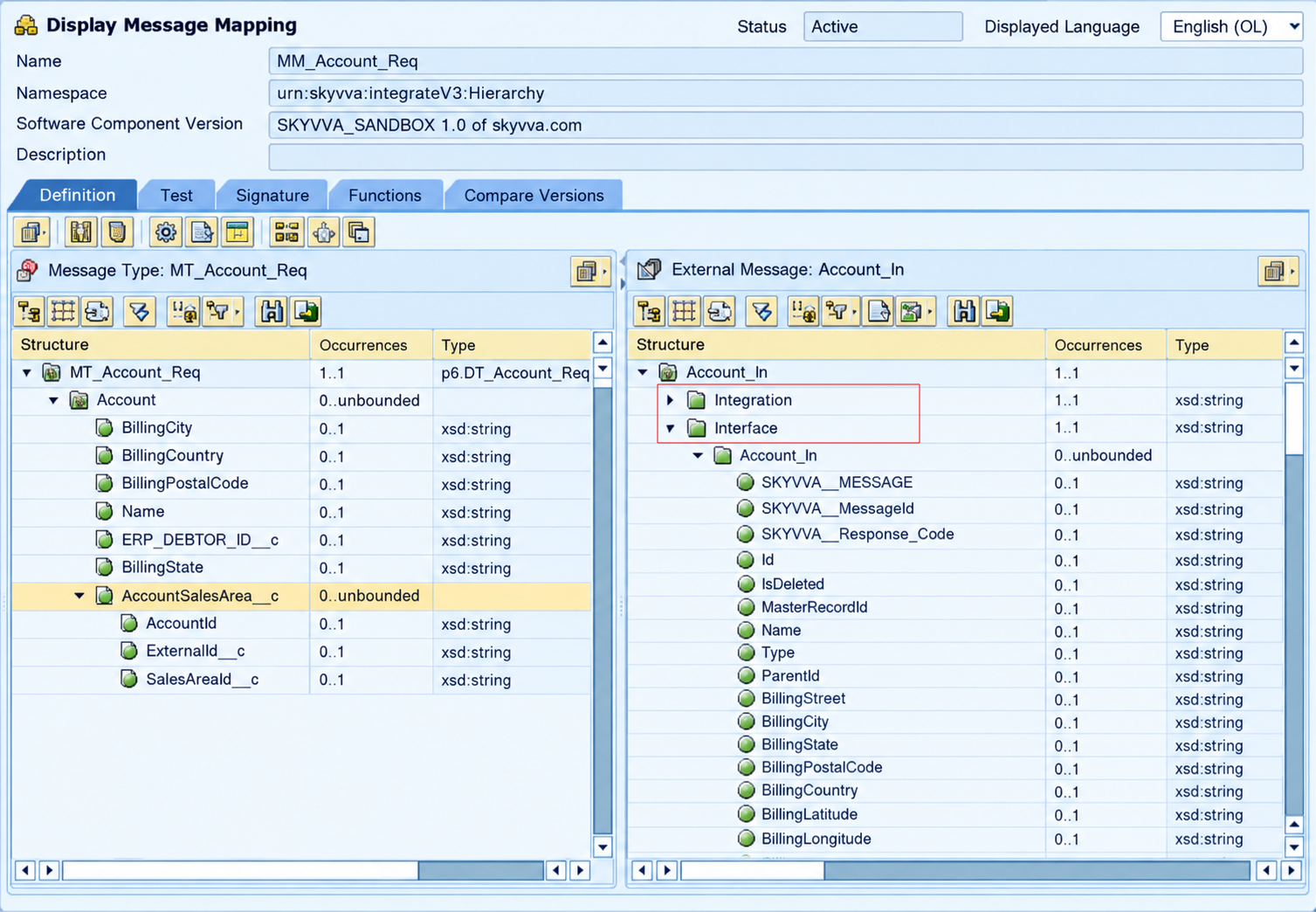Viewport: 1316px width, 912px height.
Task: Click the four-box mapping icon in Definition toolbar
Action: 286,232
